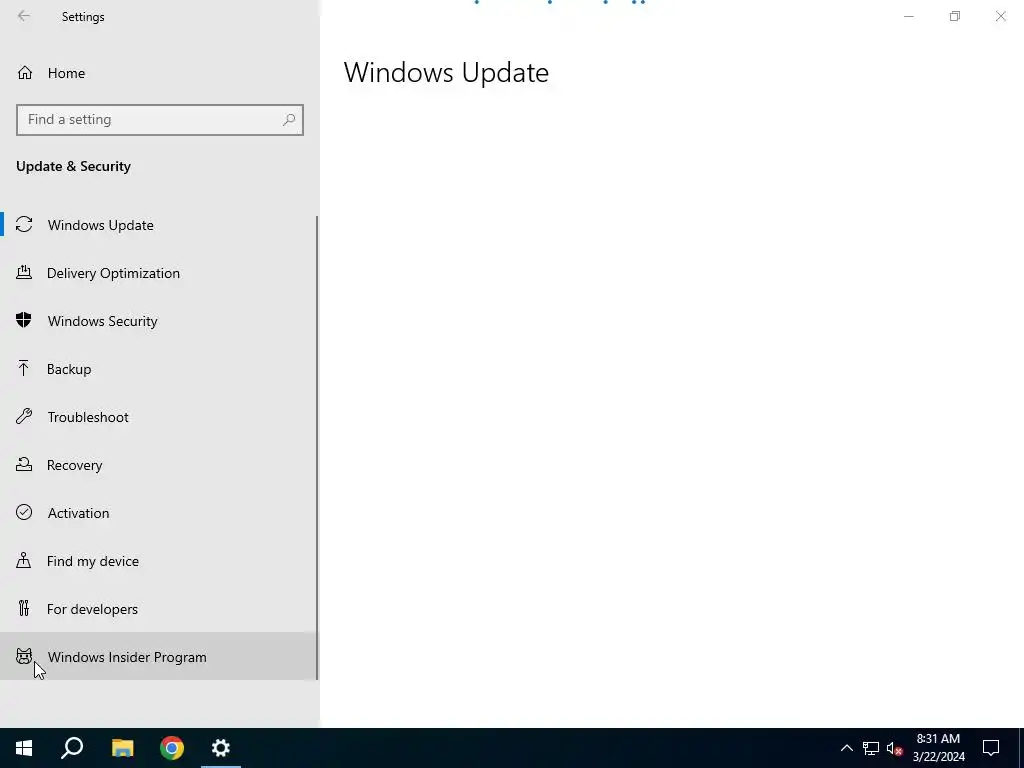Open the clock showing 8:31 AM
This screenshot has width=1024, height=768.
coord(938,748)
